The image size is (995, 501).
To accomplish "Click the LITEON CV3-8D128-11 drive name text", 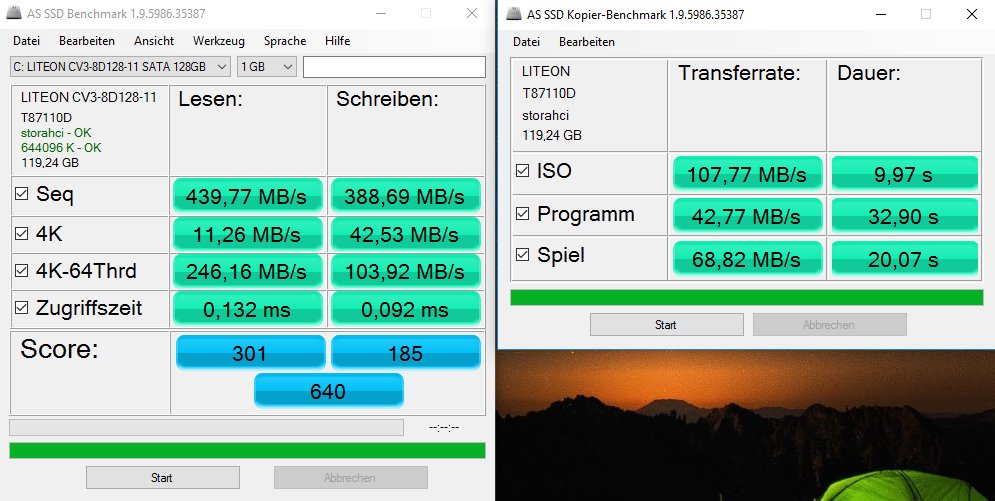I will (x=88, y=98).
